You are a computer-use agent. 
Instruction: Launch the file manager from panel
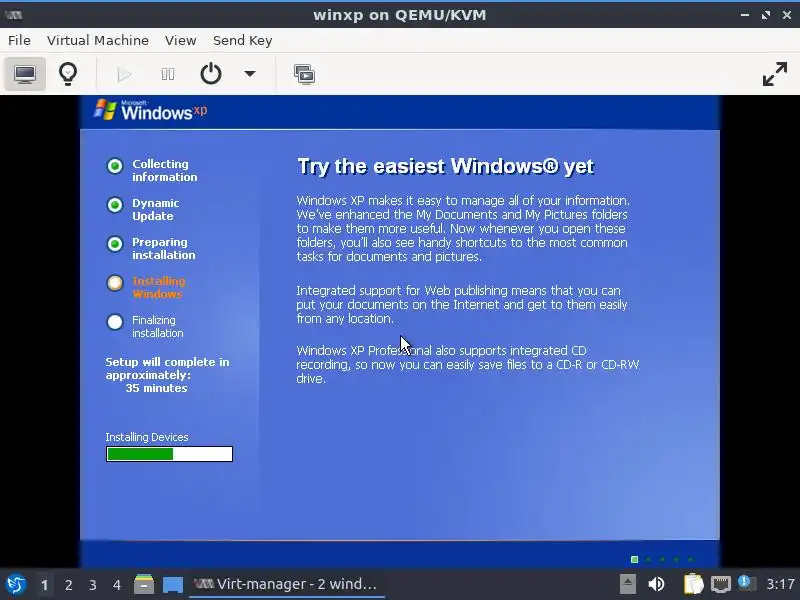(144, 584)
